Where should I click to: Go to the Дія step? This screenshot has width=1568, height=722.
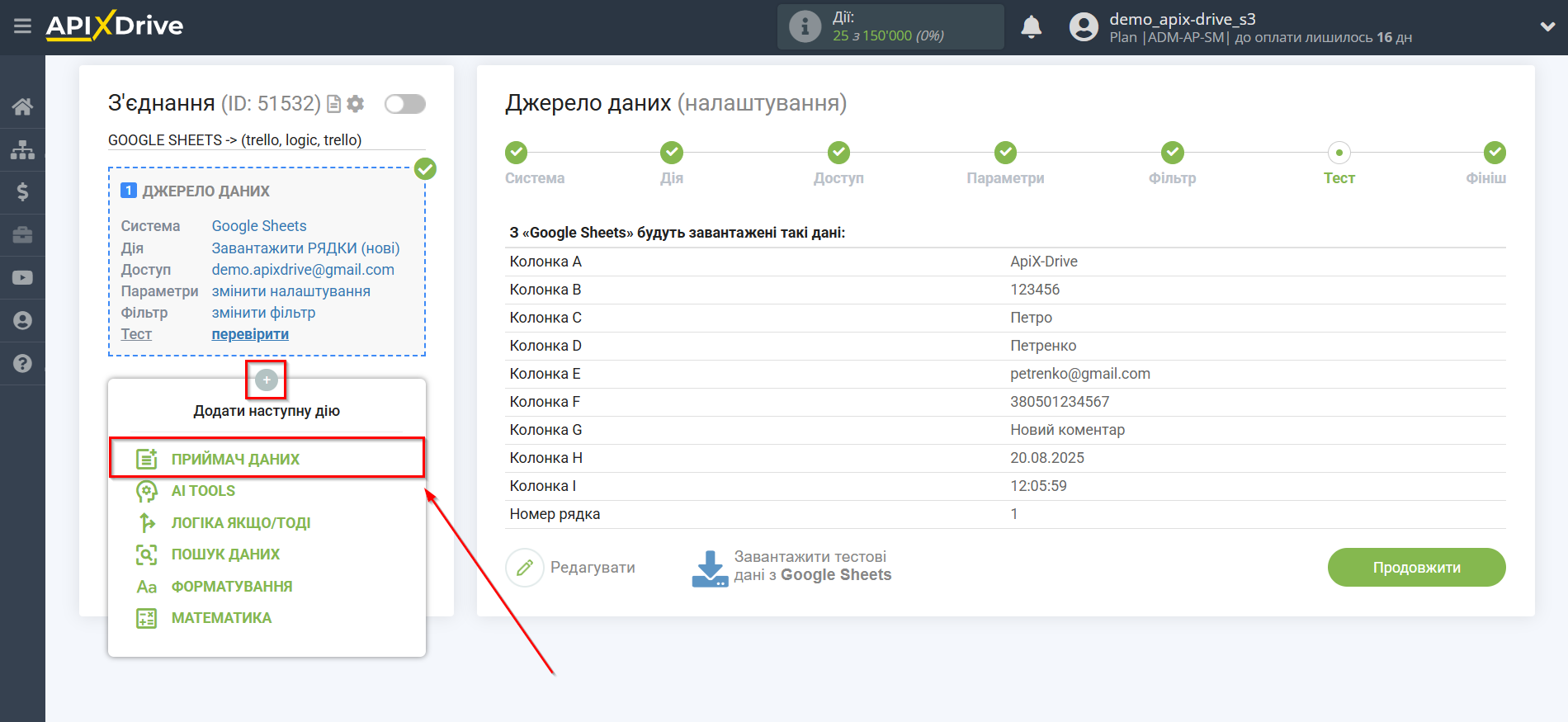coord(672,153)
